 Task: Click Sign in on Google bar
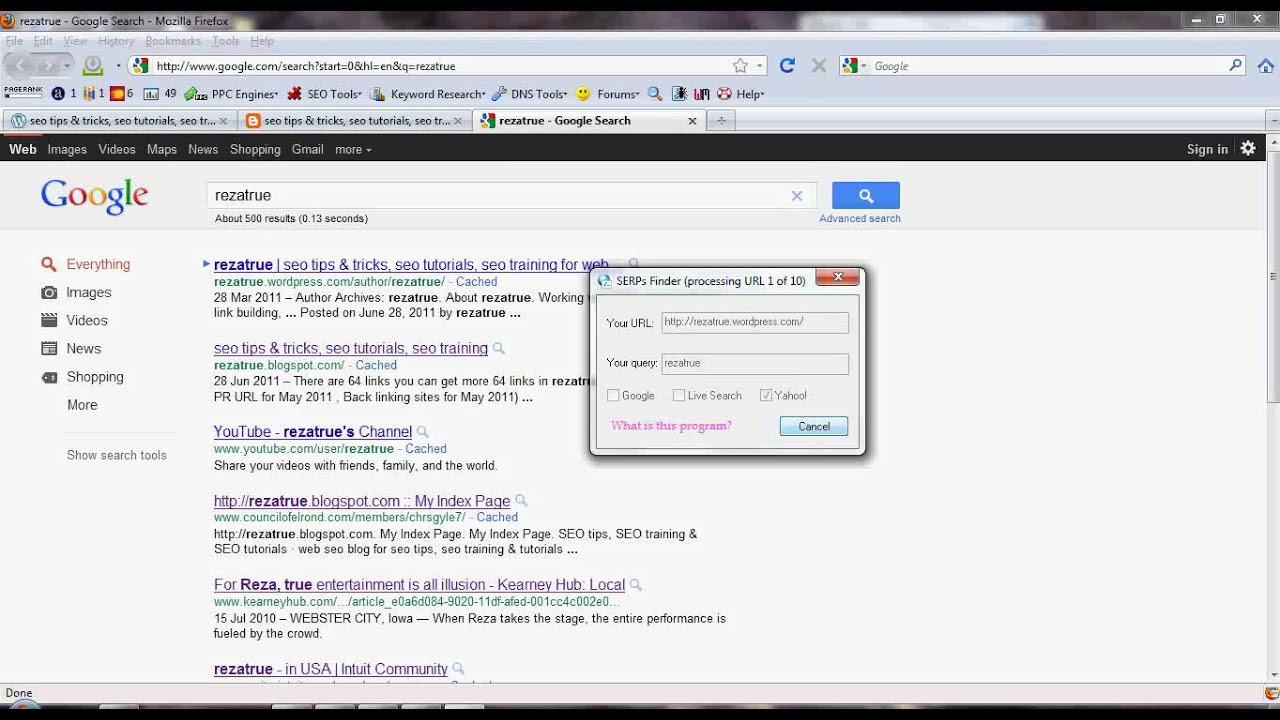(1207, 149)
